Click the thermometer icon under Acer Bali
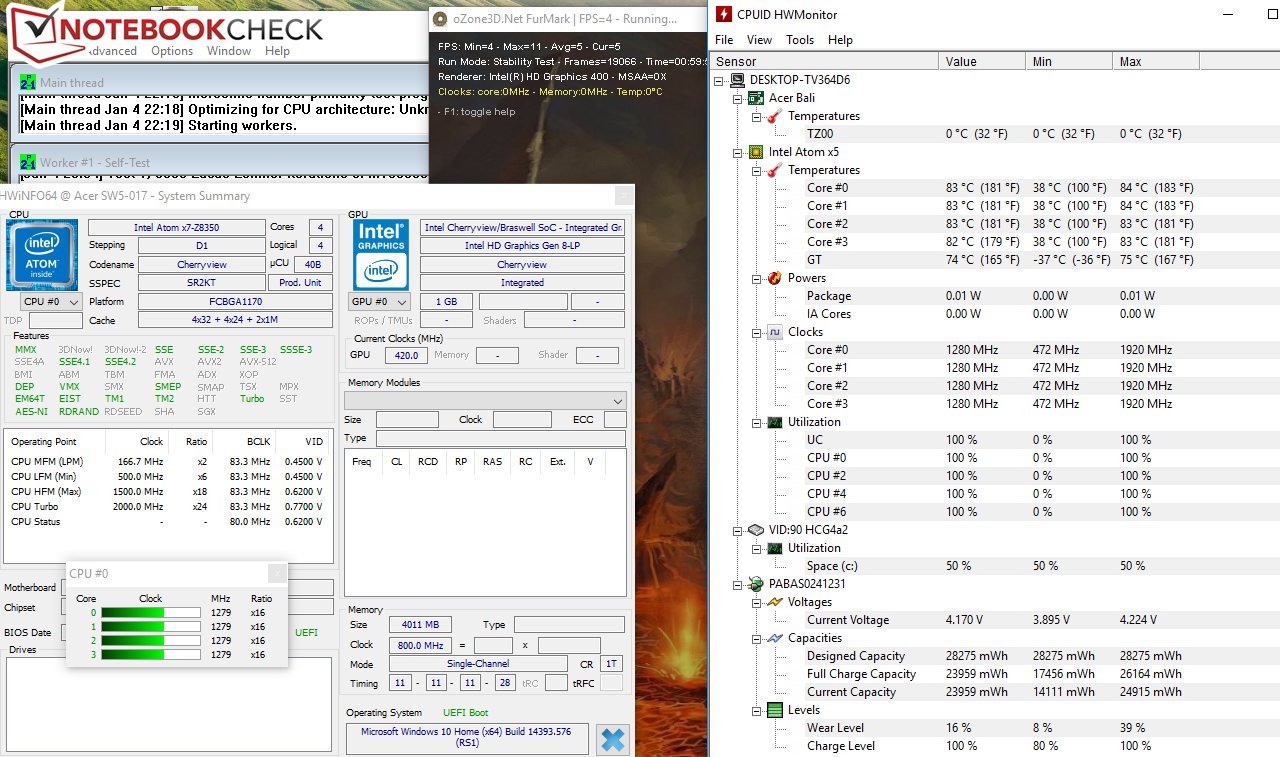 point(775,116)
